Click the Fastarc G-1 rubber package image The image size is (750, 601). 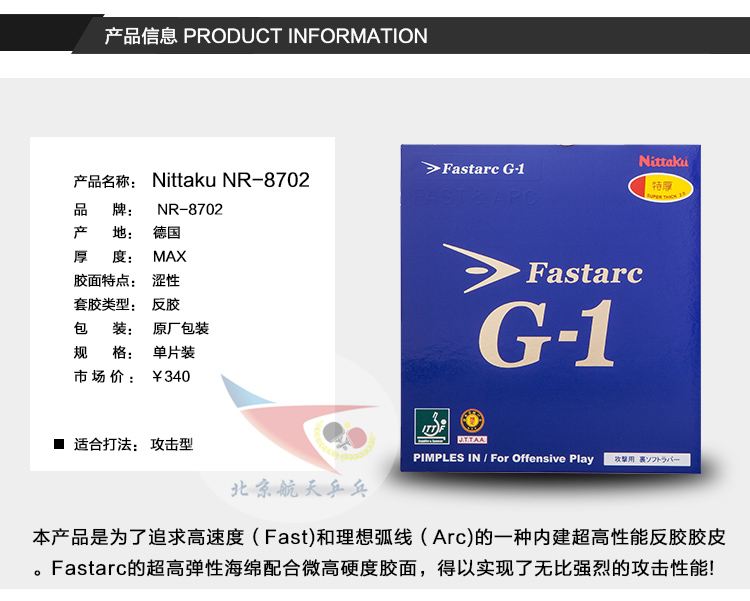551,309
